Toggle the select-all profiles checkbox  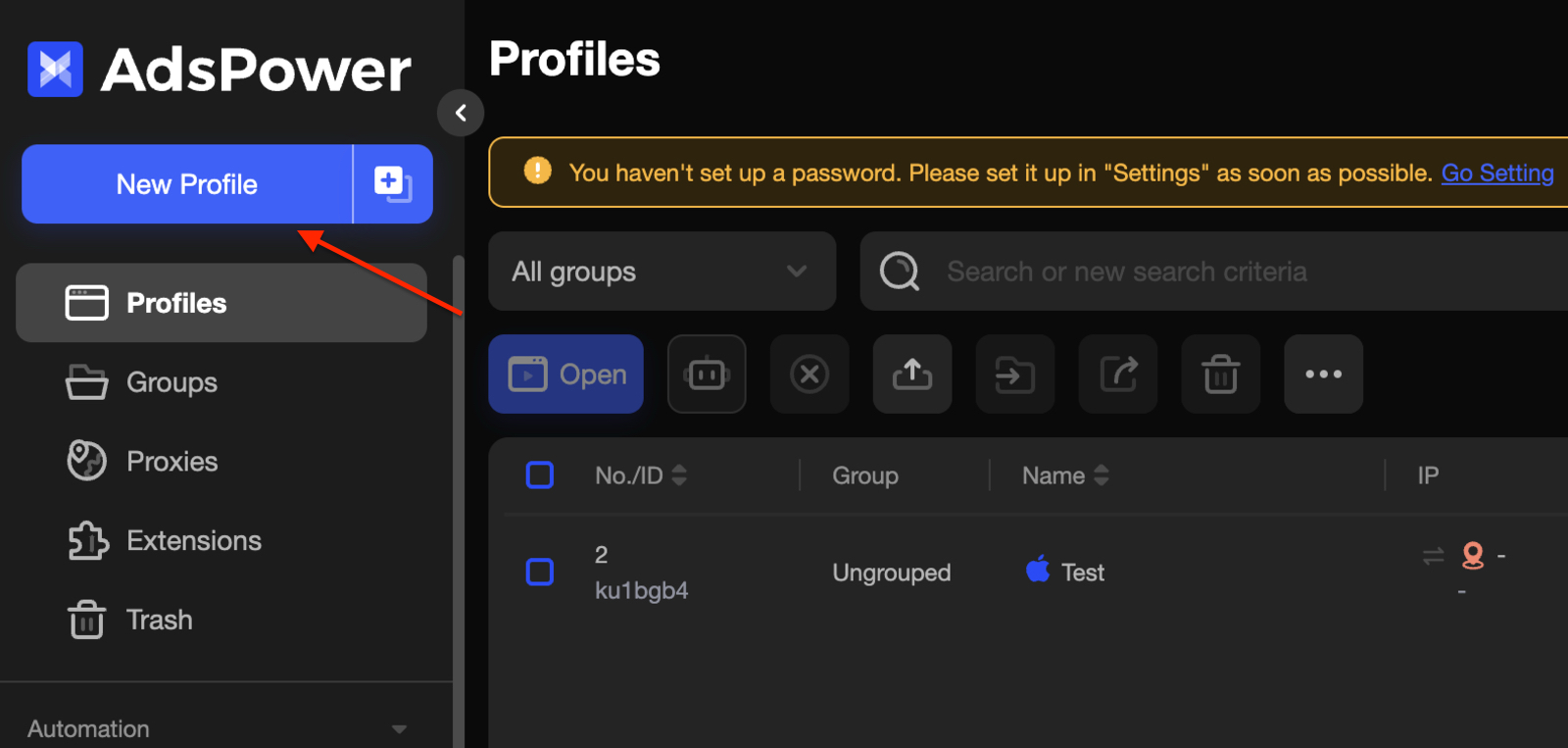[540, 475]
